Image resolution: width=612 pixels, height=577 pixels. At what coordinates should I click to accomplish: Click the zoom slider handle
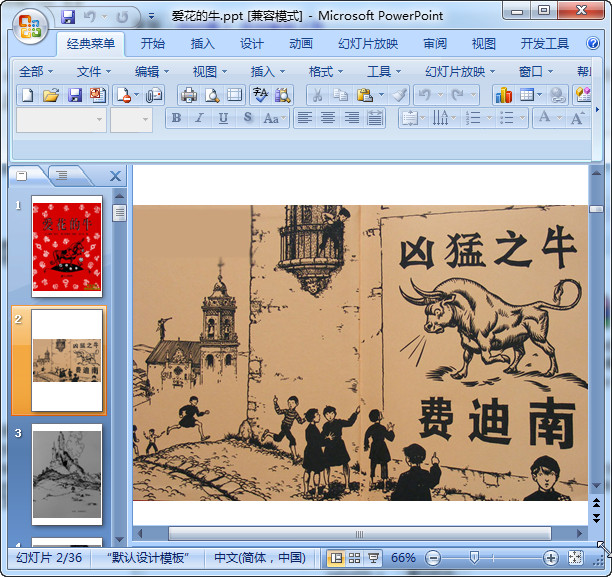pos(474,558)
